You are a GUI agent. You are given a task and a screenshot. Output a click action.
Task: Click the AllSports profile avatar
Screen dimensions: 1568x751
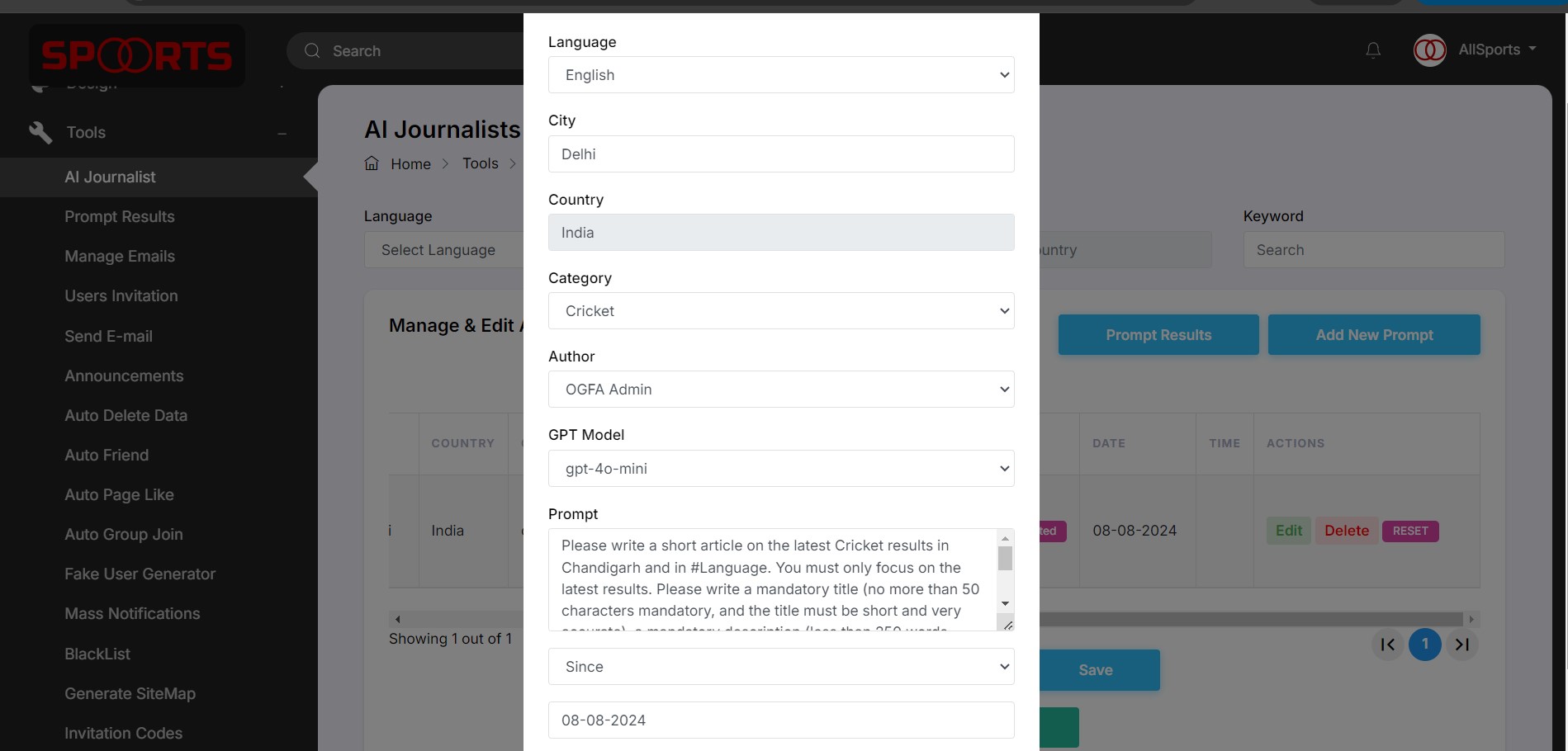[1430, 50]
